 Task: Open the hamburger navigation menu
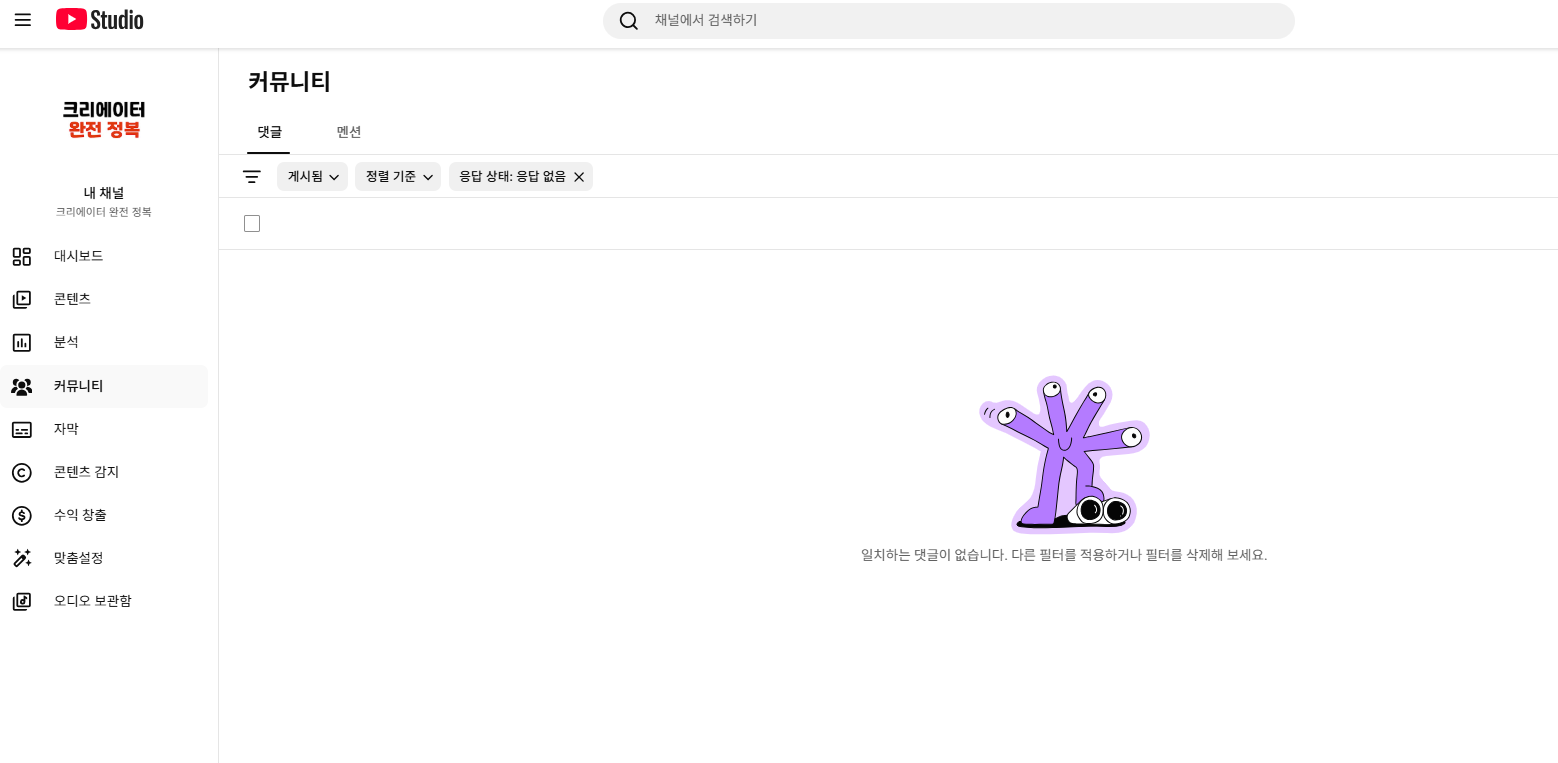coord(22,19)
